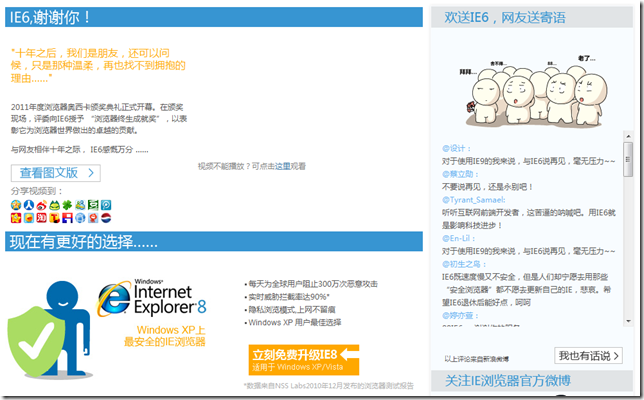
Task: Share to Sina Weibo eye icon
Action: (41, 205)
